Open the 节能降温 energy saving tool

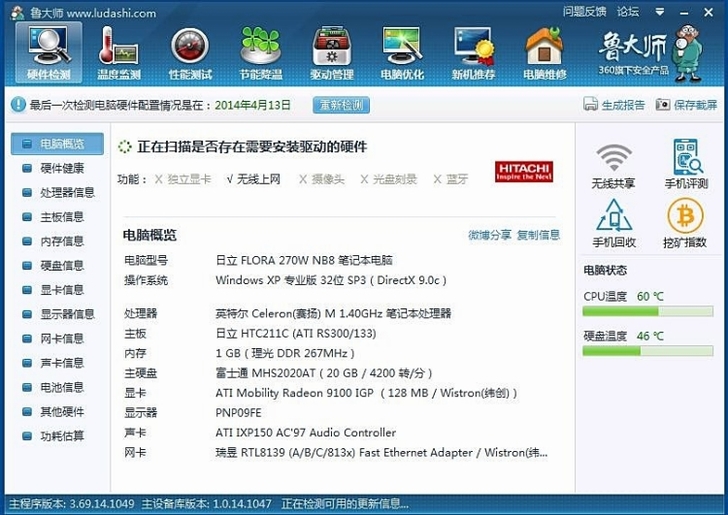[x=261, y=52]
